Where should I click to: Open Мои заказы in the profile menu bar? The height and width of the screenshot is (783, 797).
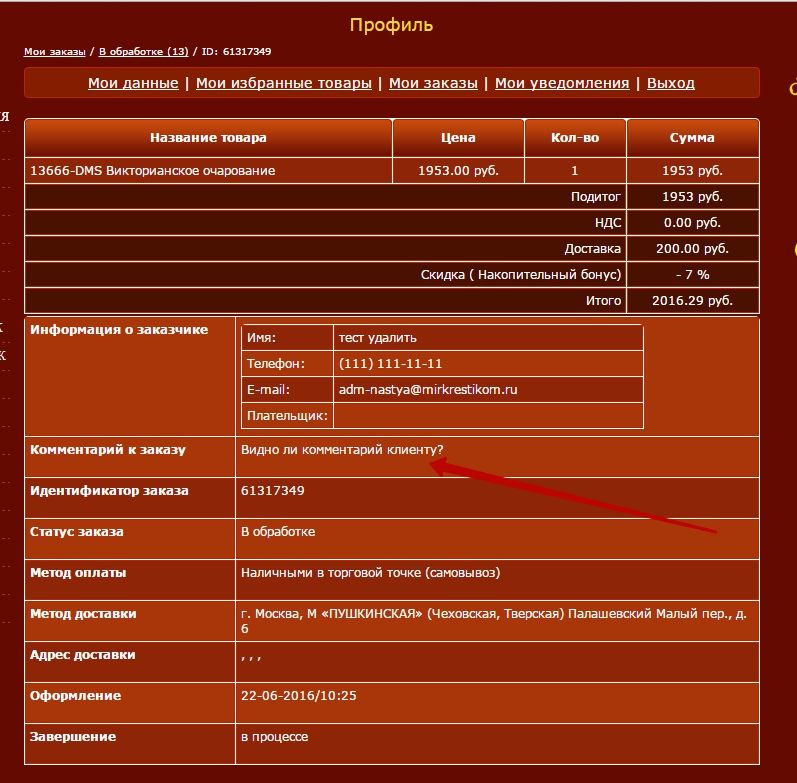[x=433, y=83]
